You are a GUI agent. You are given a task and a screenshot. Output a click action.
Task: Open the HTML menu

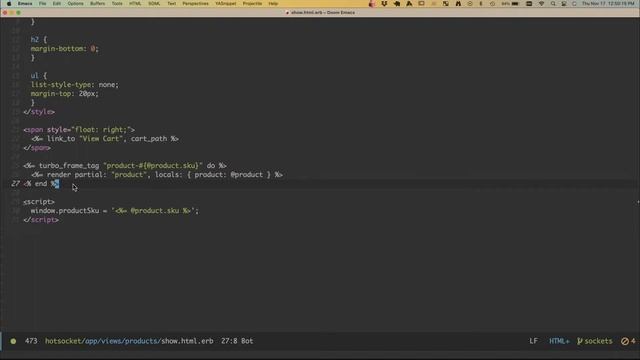[135, 4]
